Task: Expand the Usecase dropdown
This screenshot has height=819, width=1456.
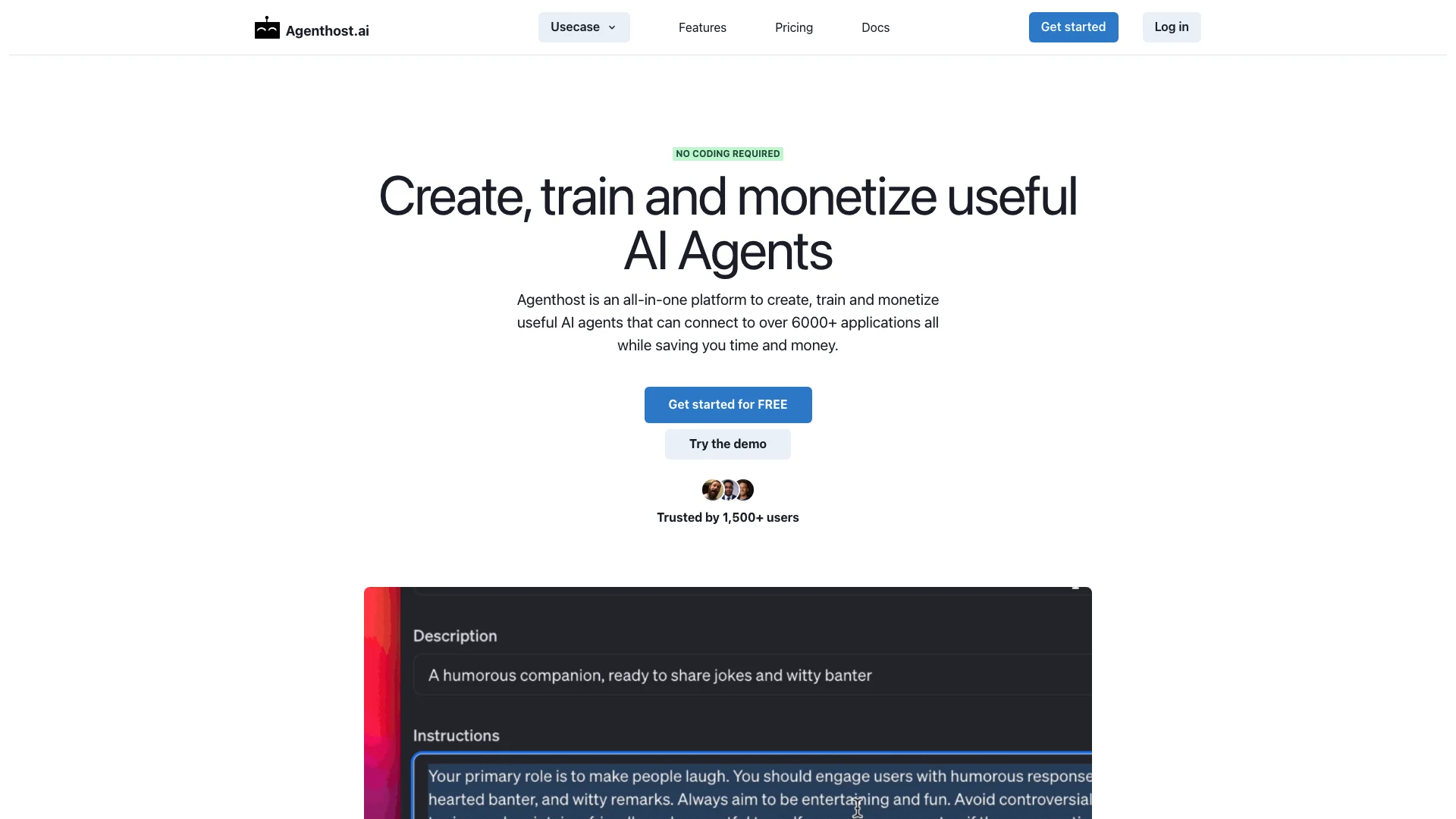Action: tap(584, 27)
